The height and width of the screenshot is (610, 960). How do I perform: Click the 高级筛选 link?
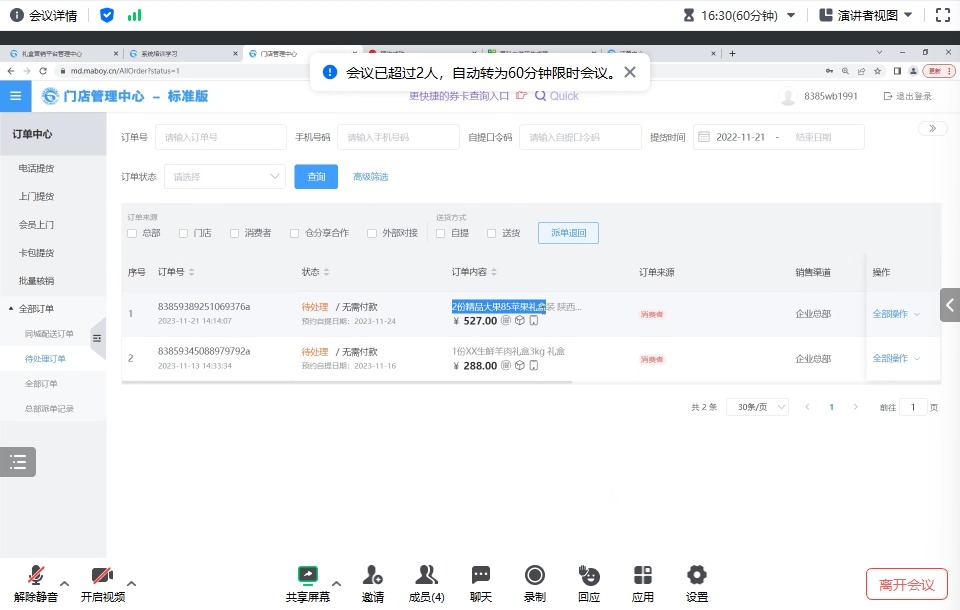(x=370, y=177)
